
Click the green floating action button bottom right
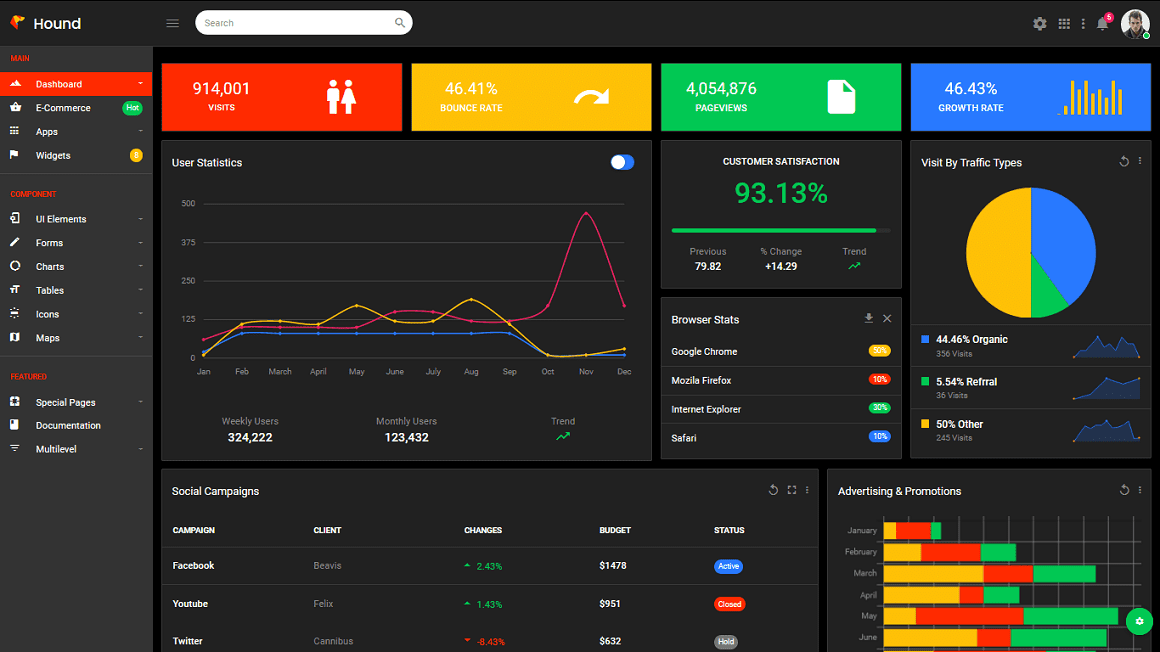1138,621
